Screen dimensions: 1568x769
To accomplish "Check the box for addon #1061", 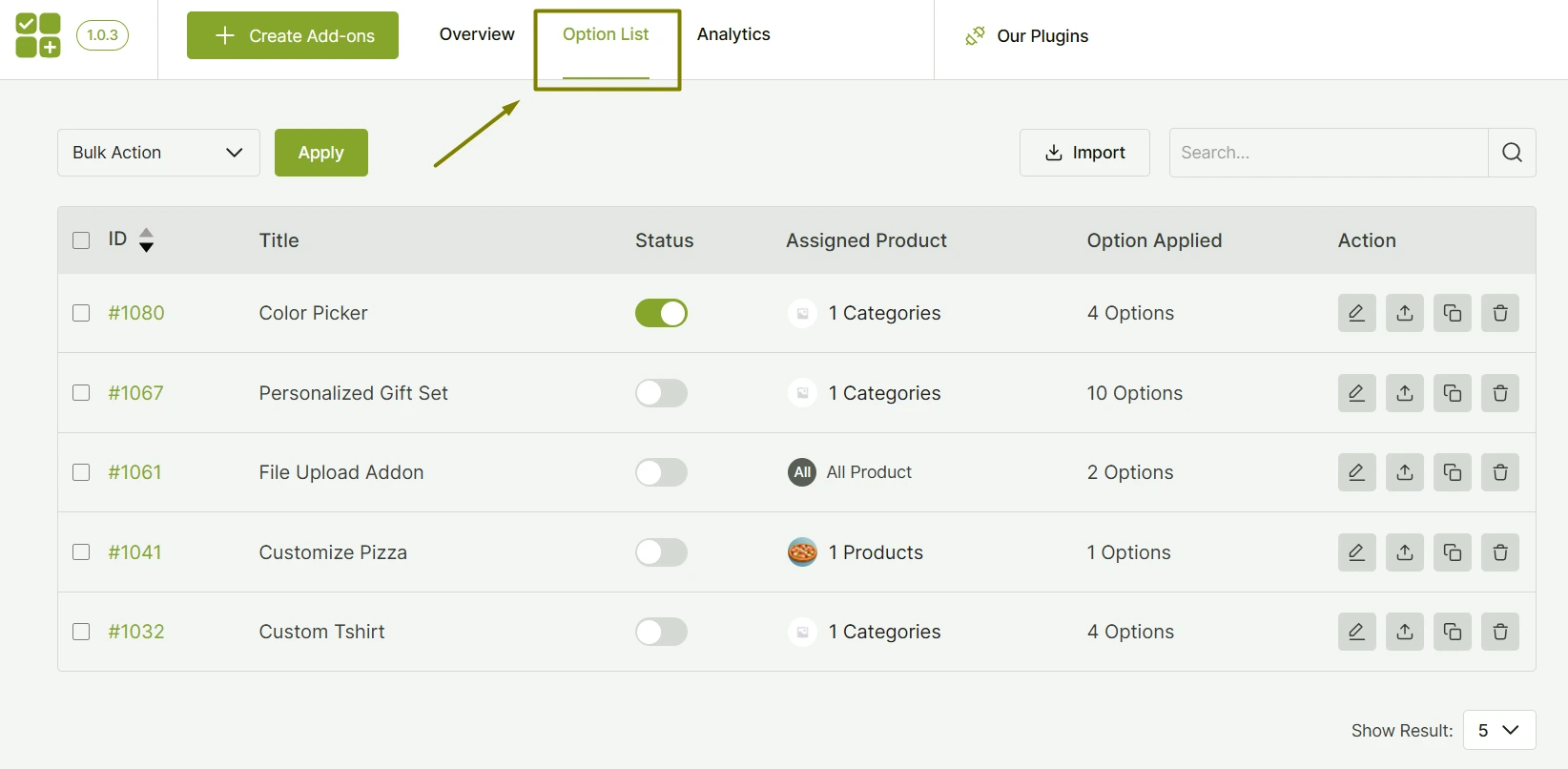I will 81,472.
